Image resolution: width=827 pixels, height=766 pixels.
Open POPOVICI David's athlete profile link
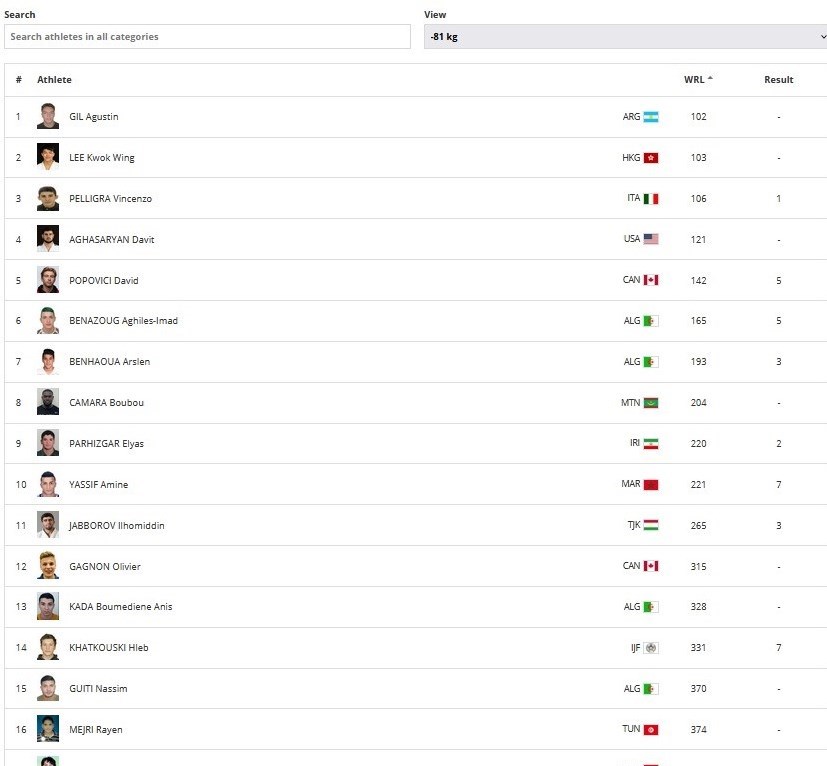tap(103, 281)
